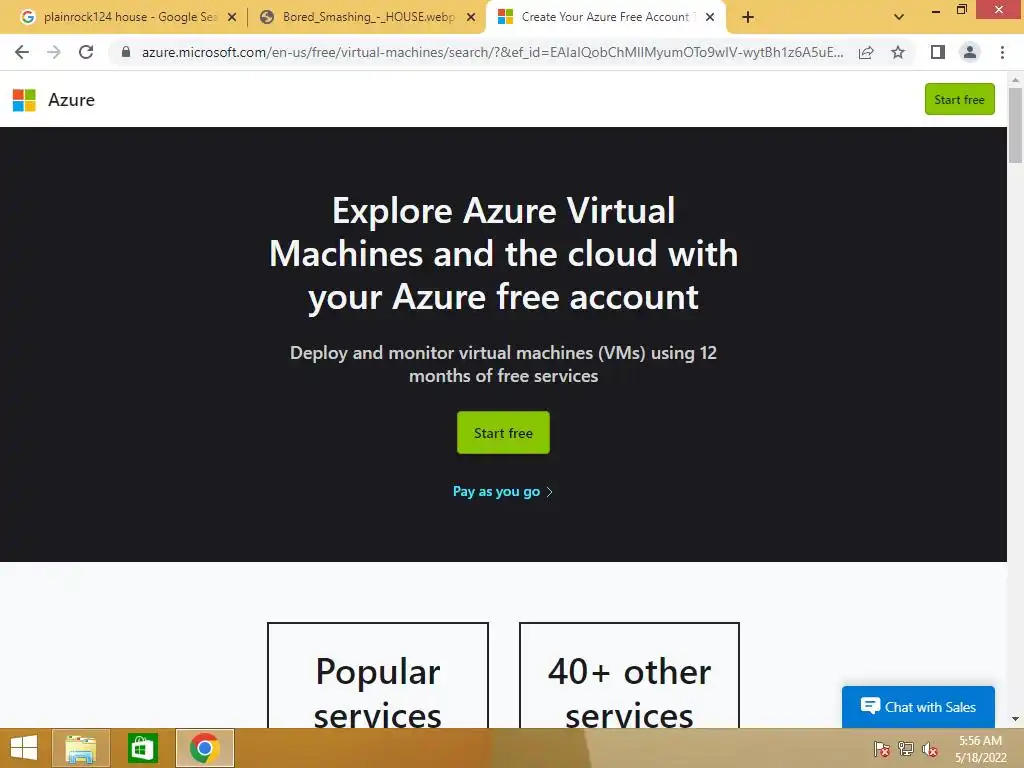The height and width of the screenshot is (768, 1024).
Task: Click Chrome icon in taskbar
Action: tap(204, 748)
